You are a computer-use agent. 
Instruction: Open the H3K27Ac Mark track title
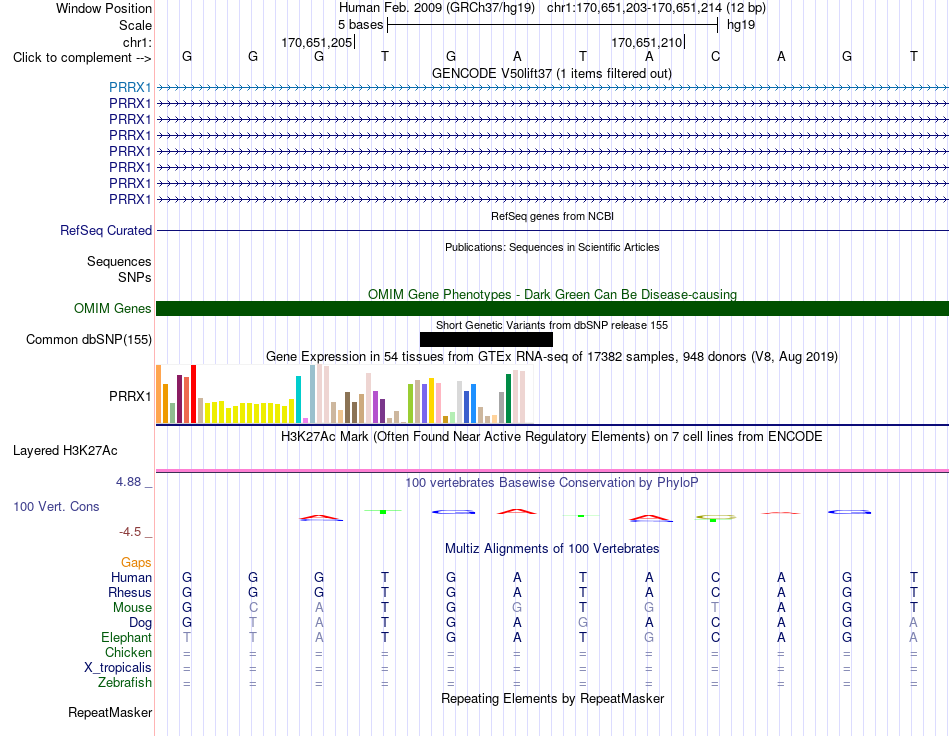point(552,436)
